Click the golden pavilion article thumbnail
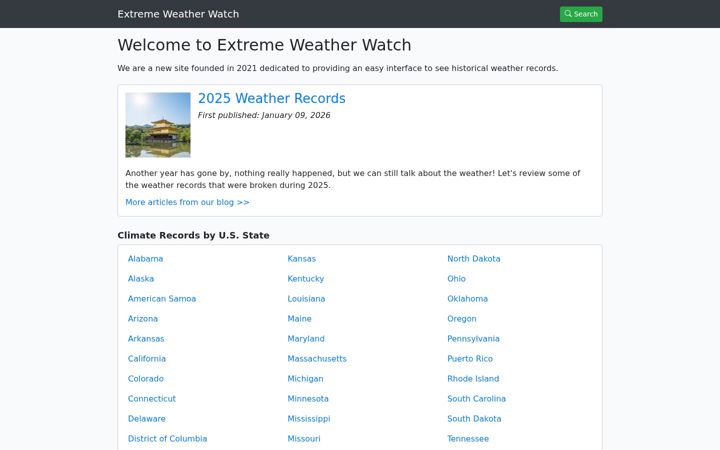Screen dimensions: 720x450 158,125
